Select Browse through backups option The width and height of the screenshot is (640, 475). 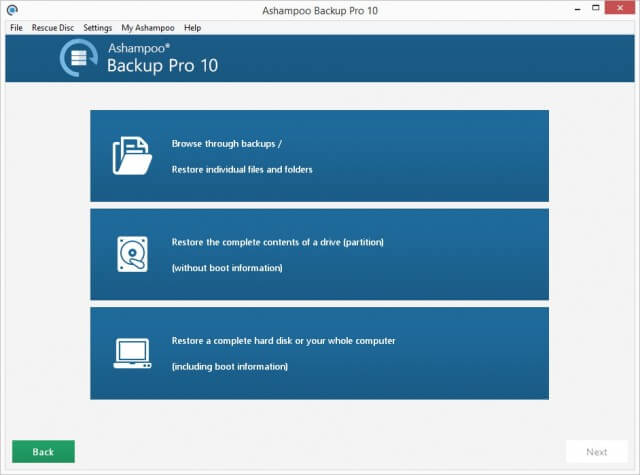(x=319, y=156)
